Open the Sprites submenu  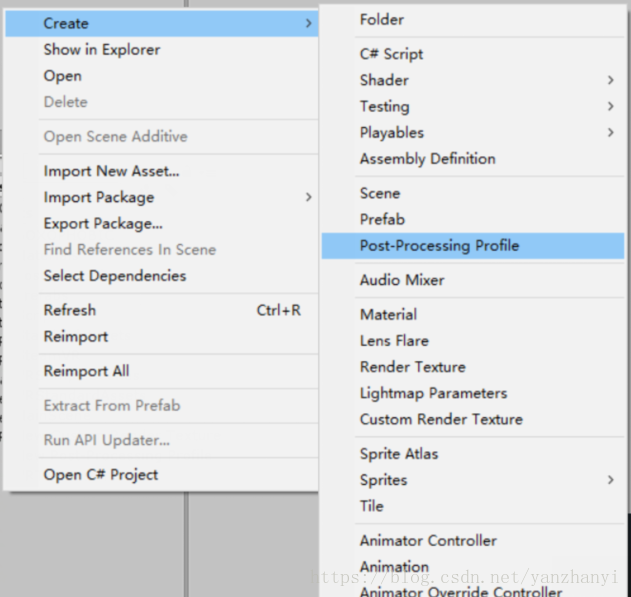coord(473,480)
